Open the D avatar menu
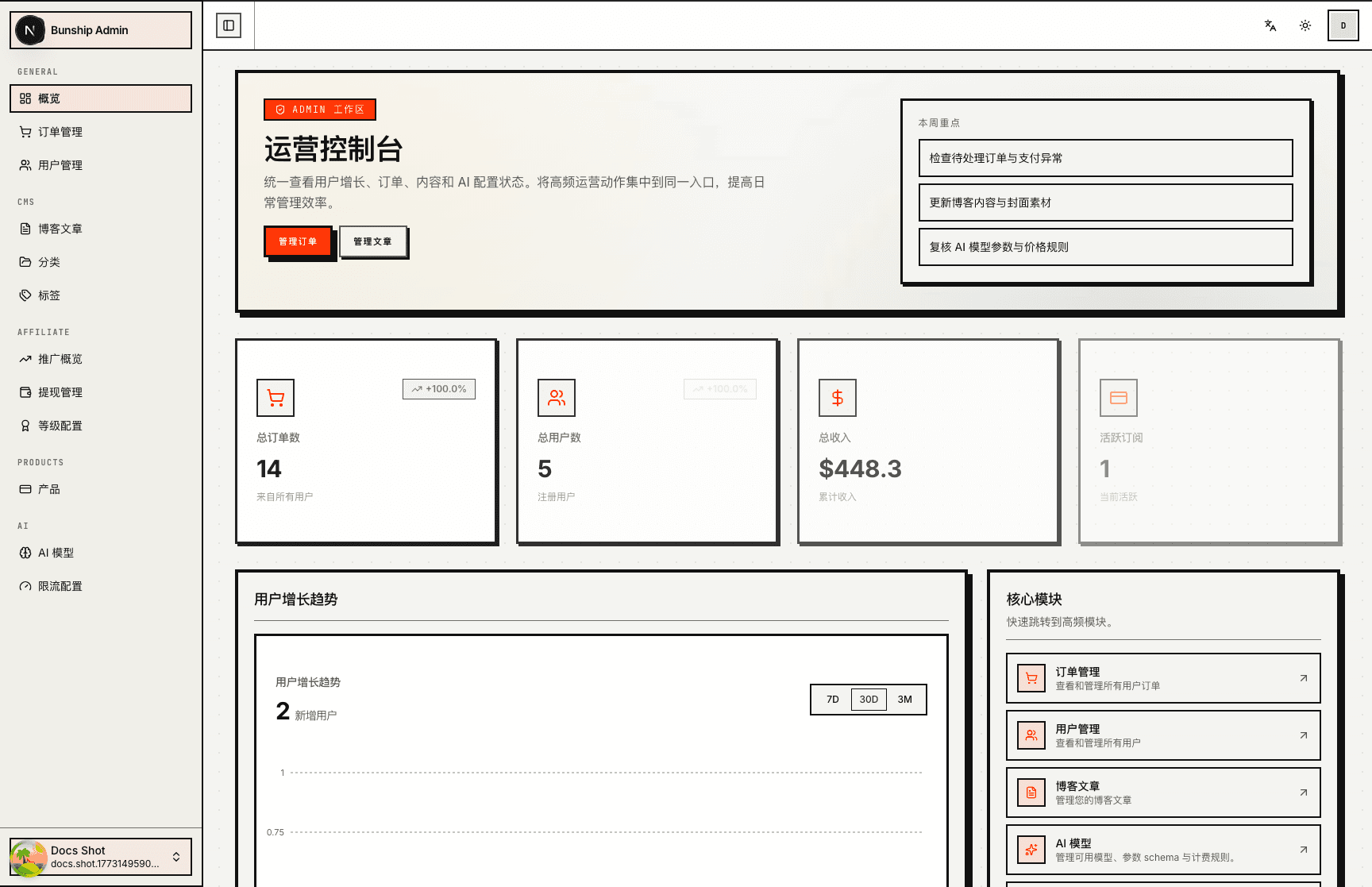The width and height of the screenshot is (1372, 887). pyautogui.click(x=1343, y=25)
